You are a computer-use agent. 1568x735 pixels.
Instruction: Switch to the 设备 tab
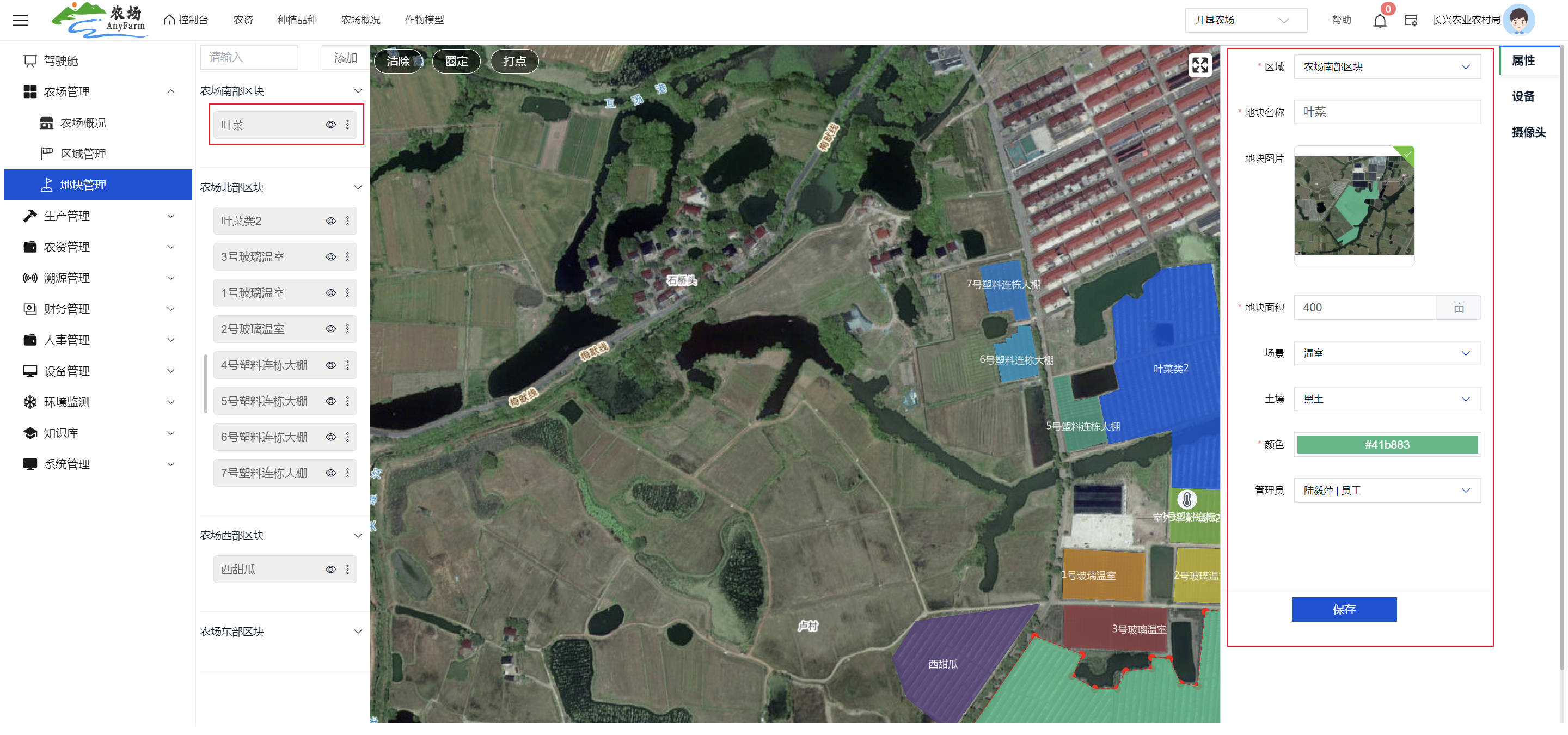click(x=1522, y=96)
